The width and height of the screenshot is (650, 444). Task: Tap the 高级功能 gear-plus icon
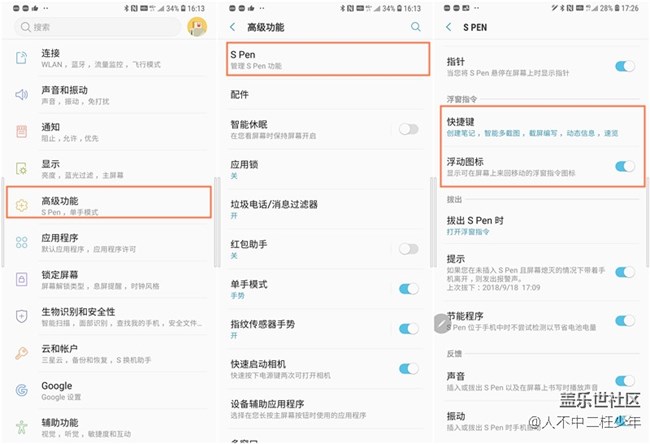point(21,205)
